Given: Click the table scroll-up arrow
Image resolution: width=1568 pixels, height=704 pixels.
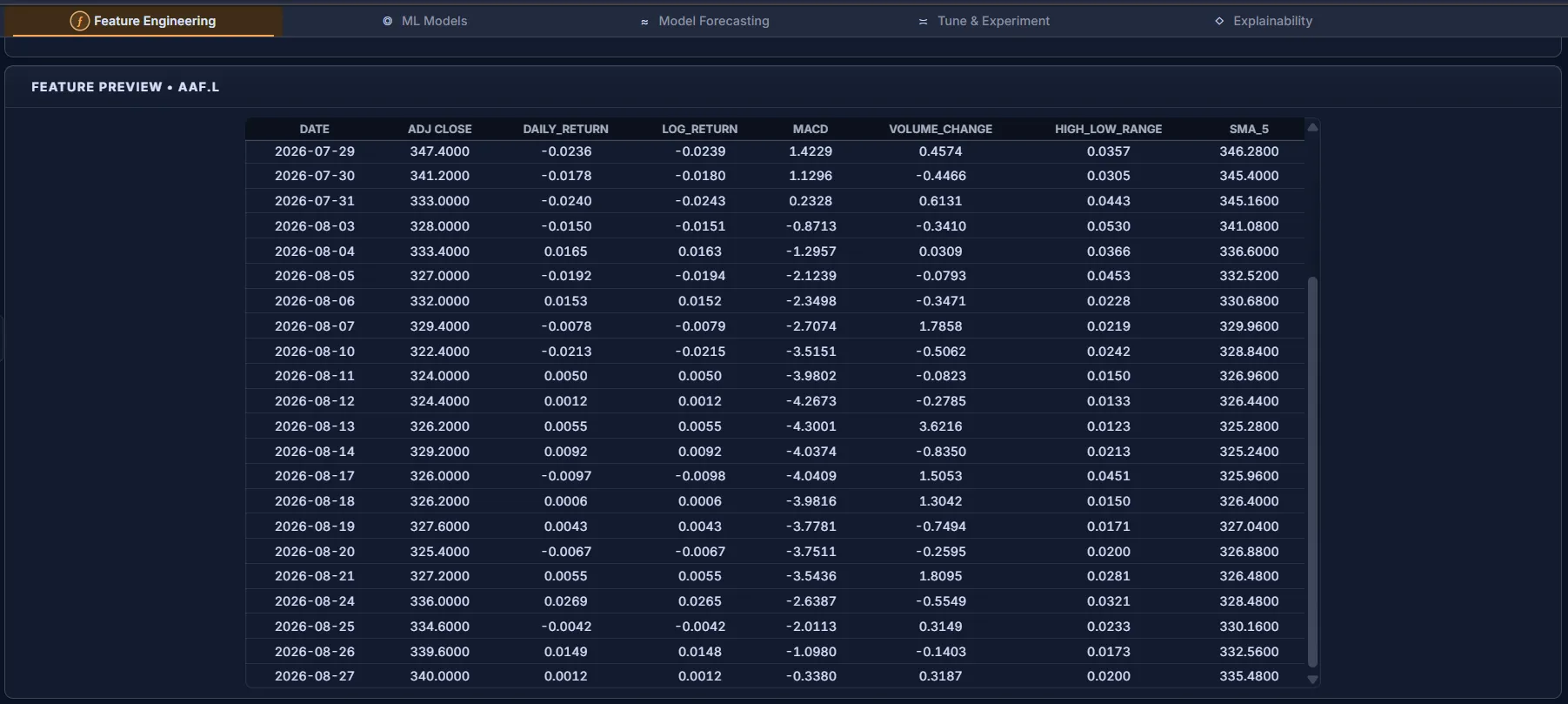Looking at the screenshot, I should click(1312, 128).
